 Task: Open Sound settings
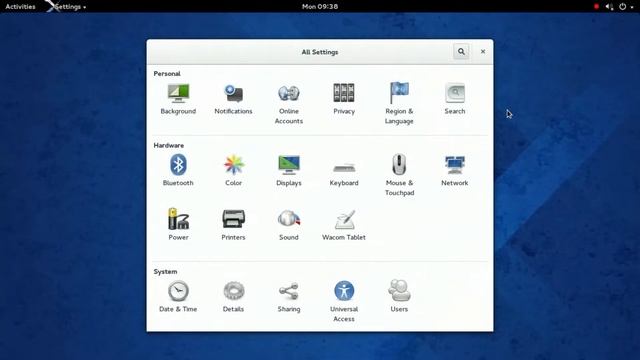pos(289,224)
